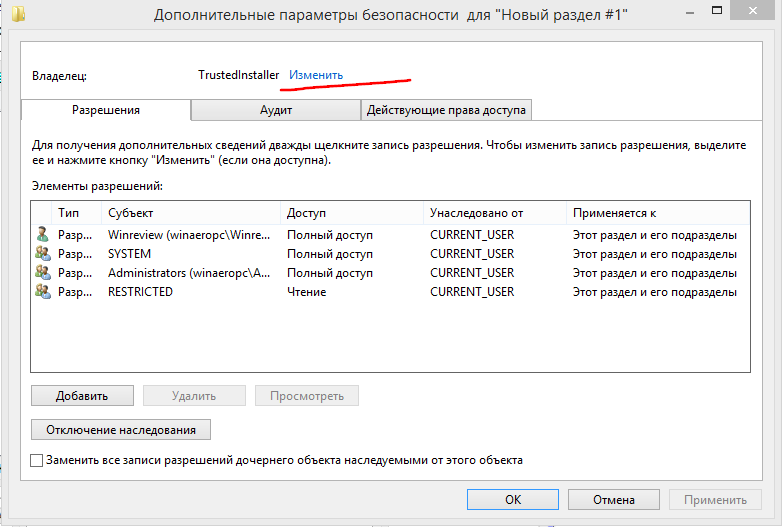Click the Применить button
The image size is (782, 527).
coord(715,500)
